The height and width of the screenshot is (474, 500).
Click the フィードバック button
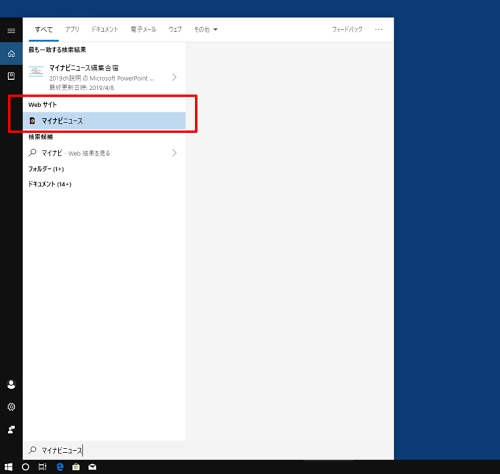(347, 30)
